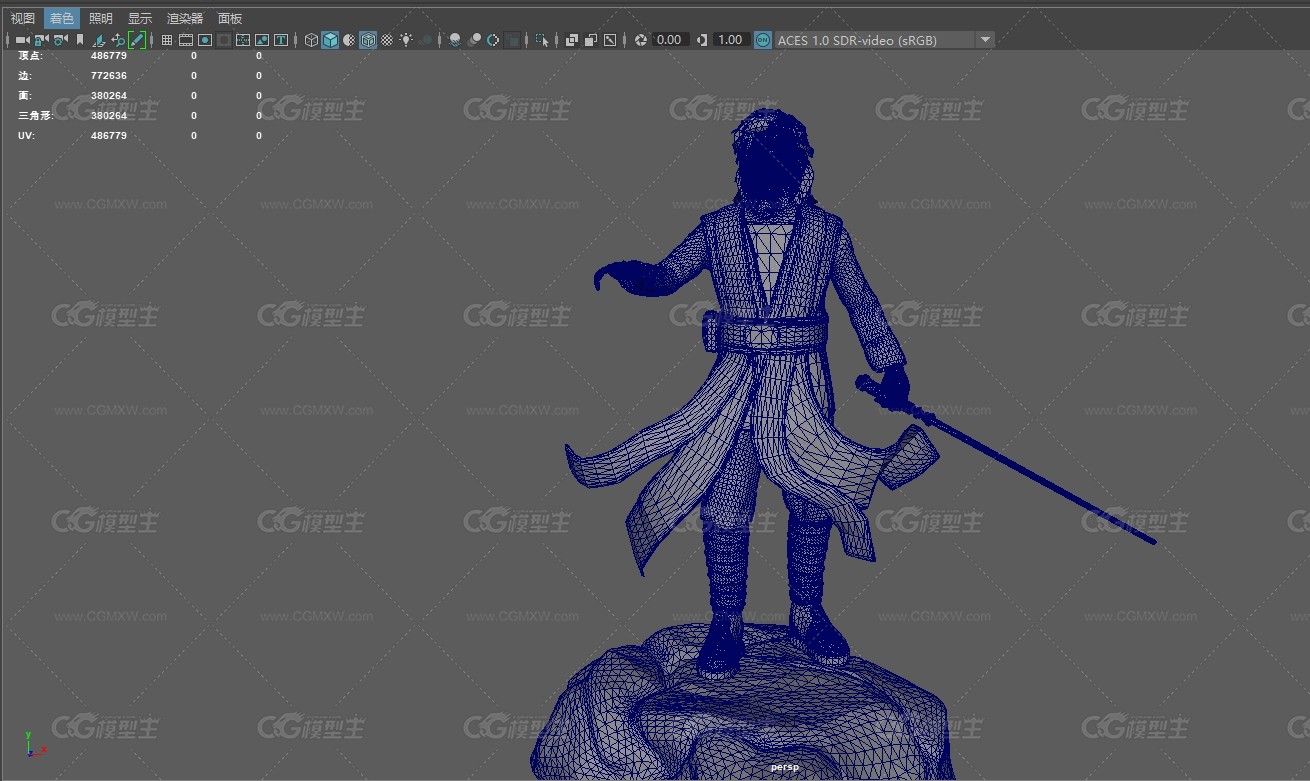Open the 渲染器 renderer menu
Screen dimensions: 1310x781
185,18
